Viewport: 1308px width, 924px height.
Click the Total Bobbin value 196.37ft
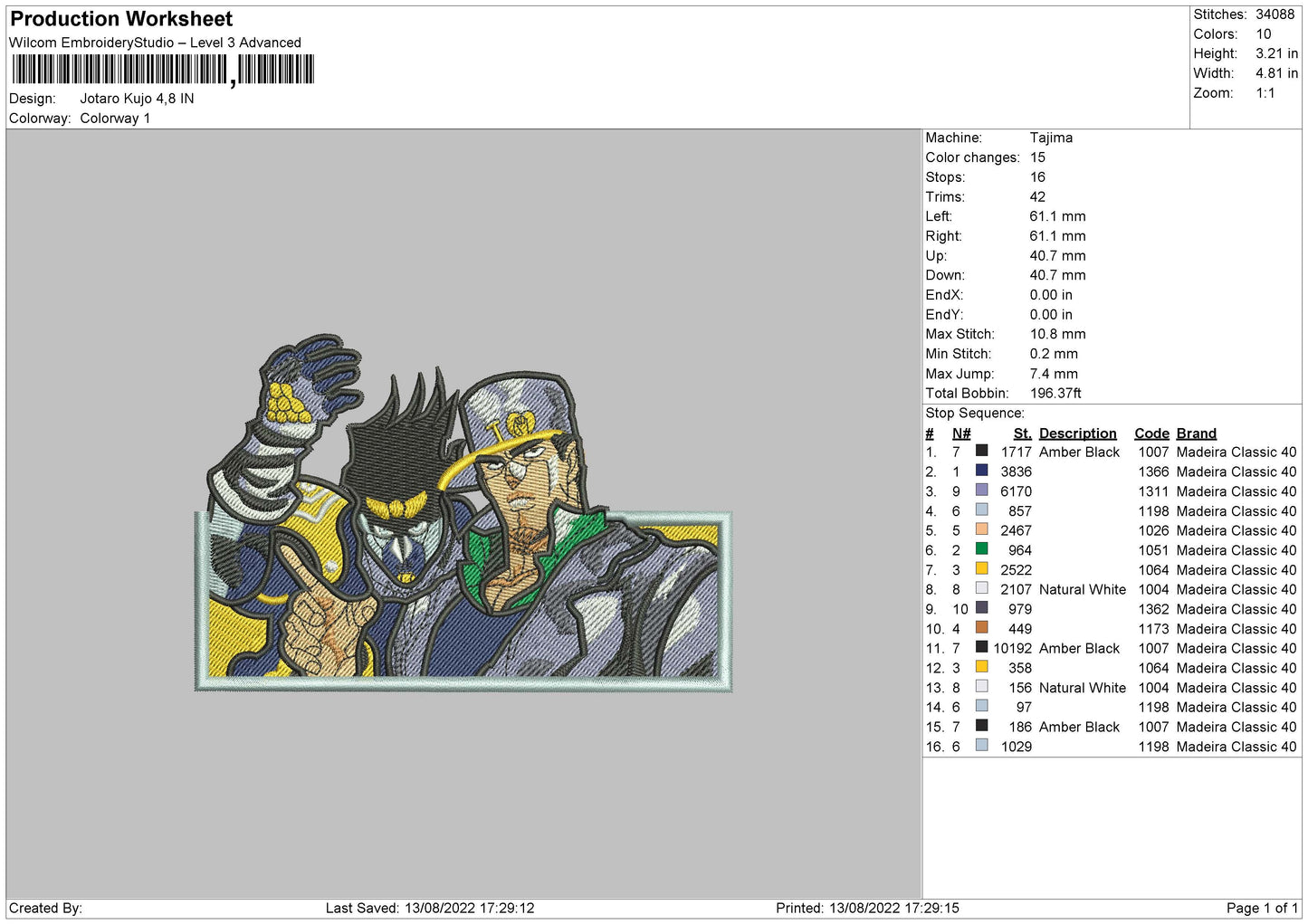tap(1055, 394)
